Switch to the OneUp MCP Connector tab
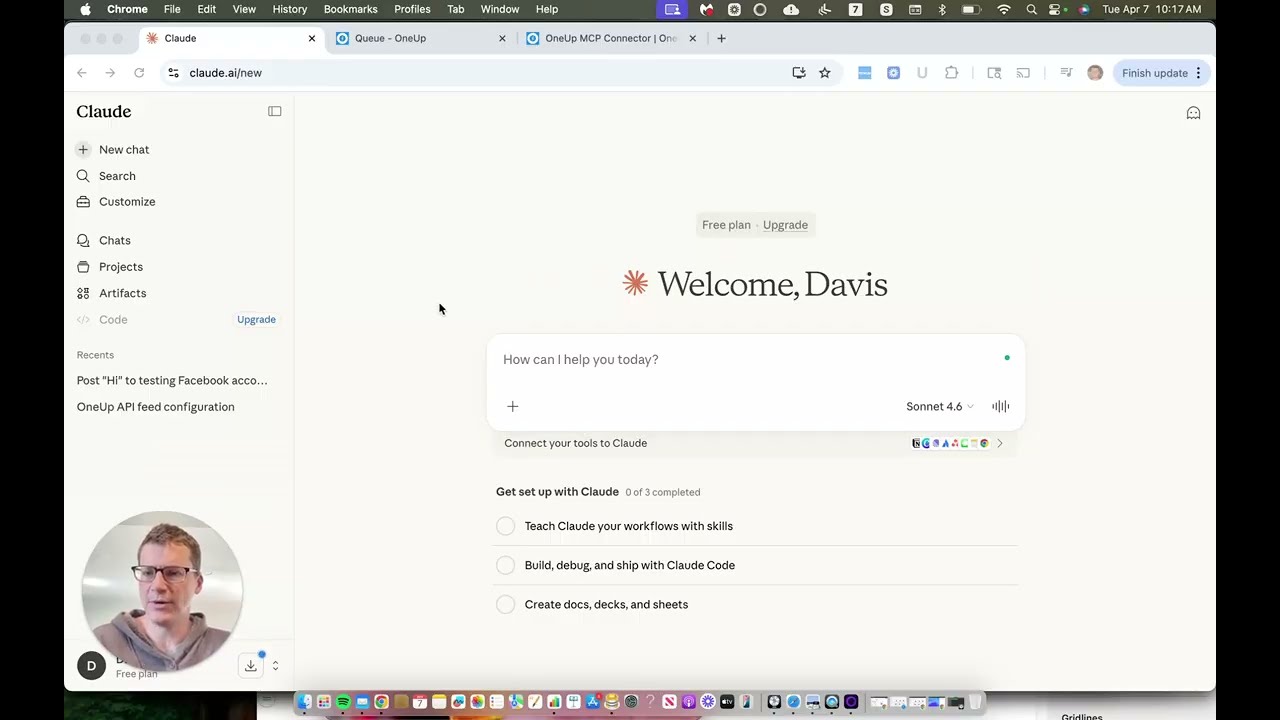 (x=611, y=38)
